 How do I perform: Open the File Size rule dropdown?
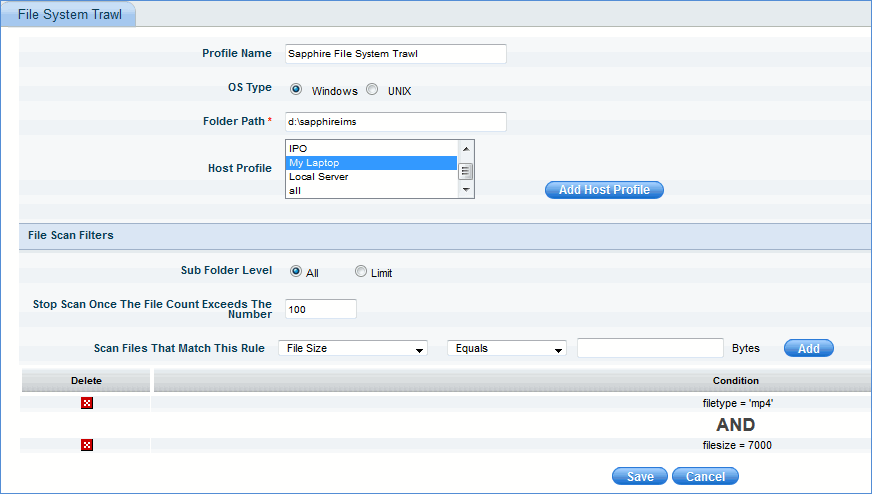pyautogui.click(x=352, y=348)
